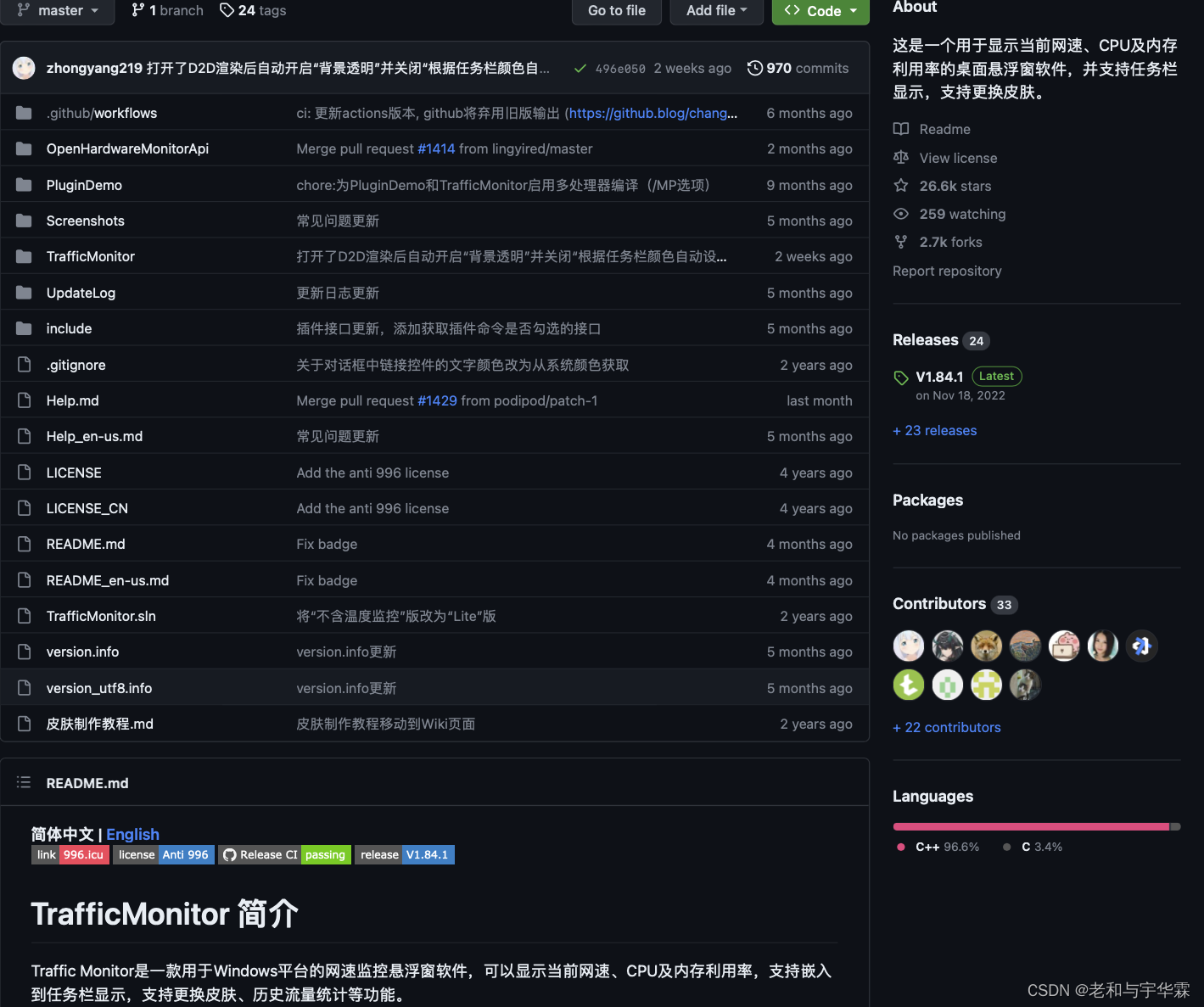Switch README to English
Image resolution: width=1204 pixels, height=1007 pixels.
coord(132,834)
